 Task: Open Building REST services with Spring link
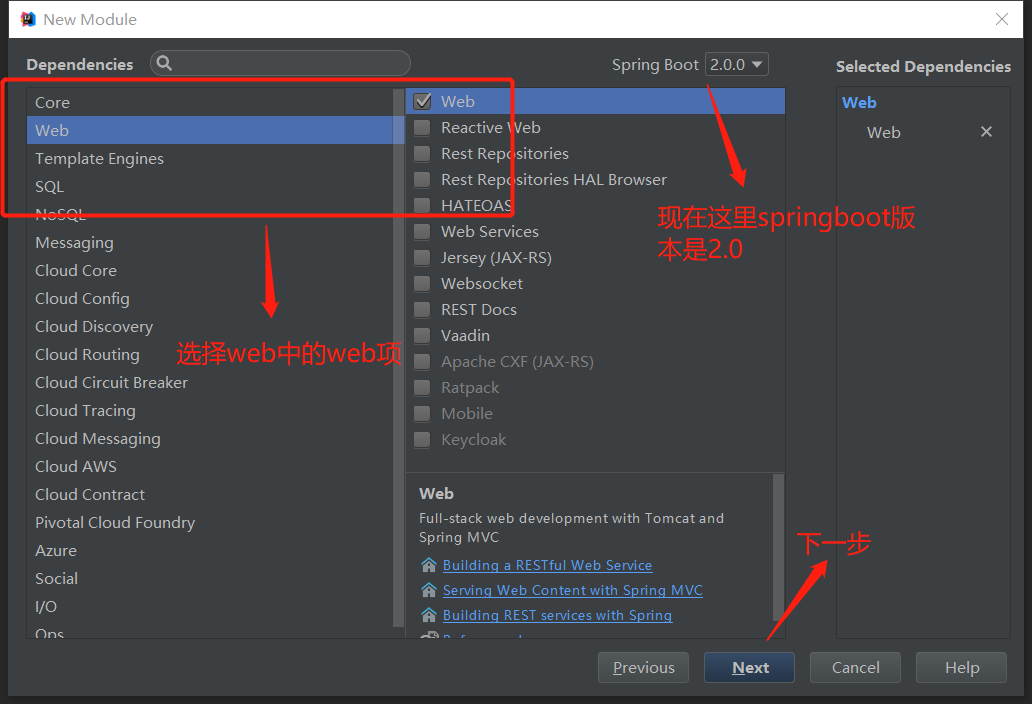[557, 615]
